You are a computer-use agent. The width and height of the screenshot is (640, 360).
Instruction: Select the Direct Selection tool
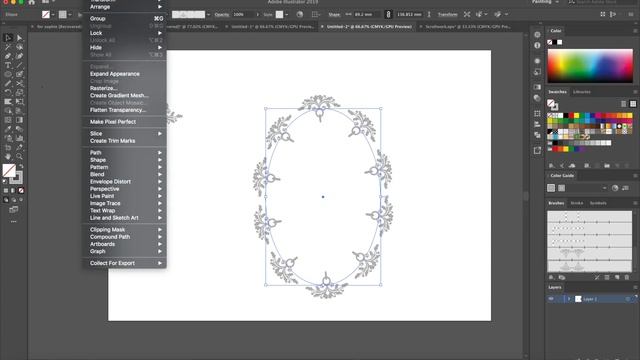pyautogui.click(x=19, y=38)
